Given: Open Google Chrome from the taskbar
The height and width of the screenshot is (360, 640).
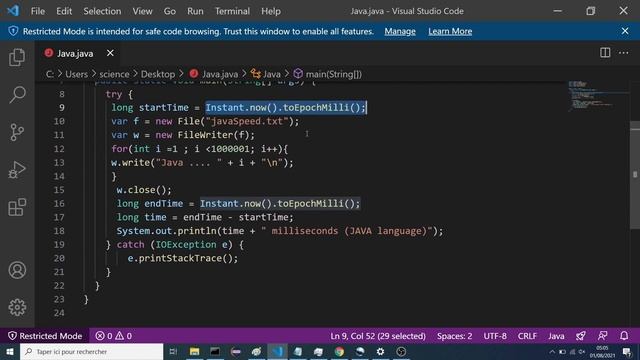Looking at the screenshot, I should pos(339,351).
